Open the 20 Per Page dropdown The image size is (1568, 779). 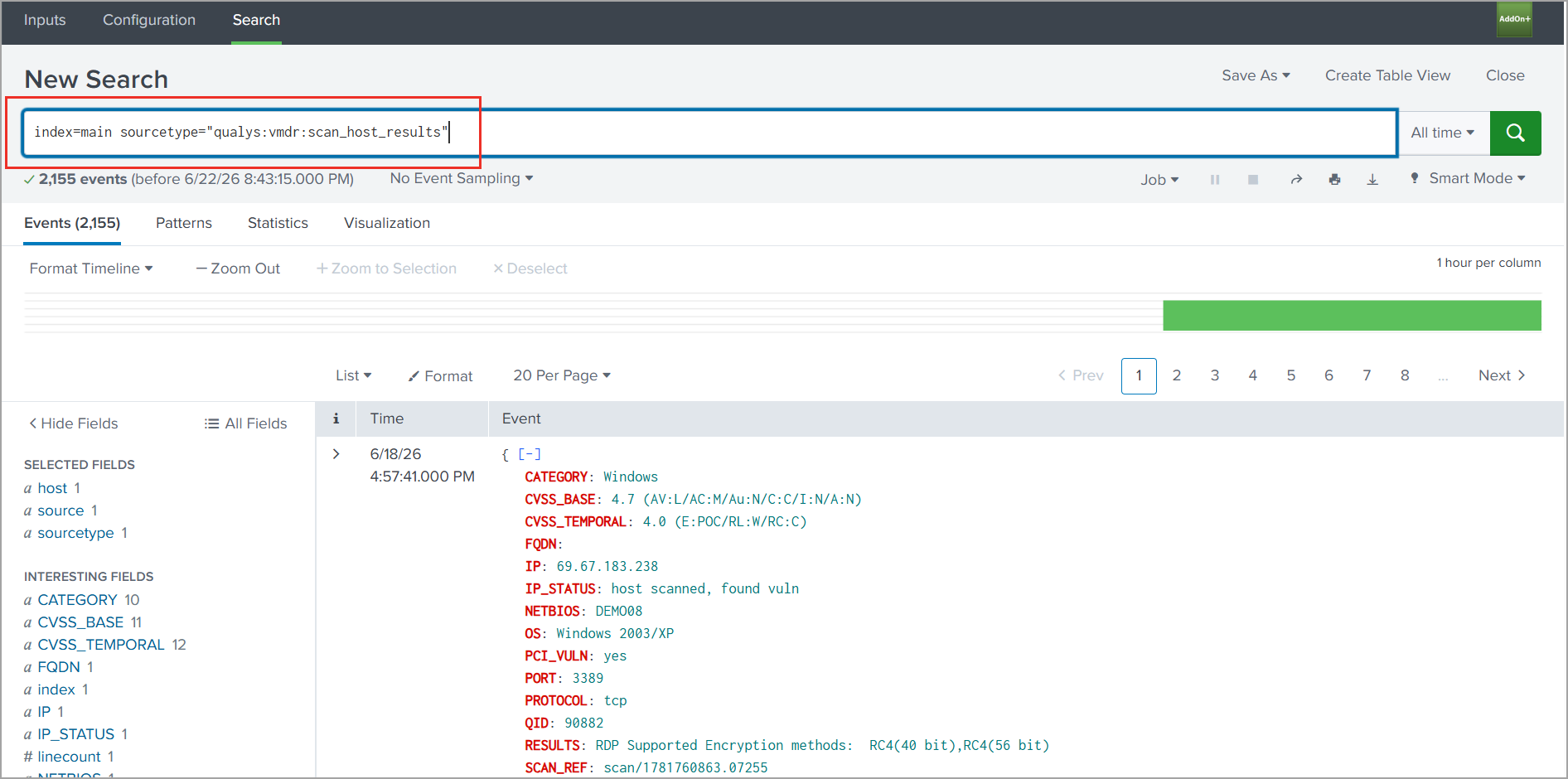click(562, 375)
